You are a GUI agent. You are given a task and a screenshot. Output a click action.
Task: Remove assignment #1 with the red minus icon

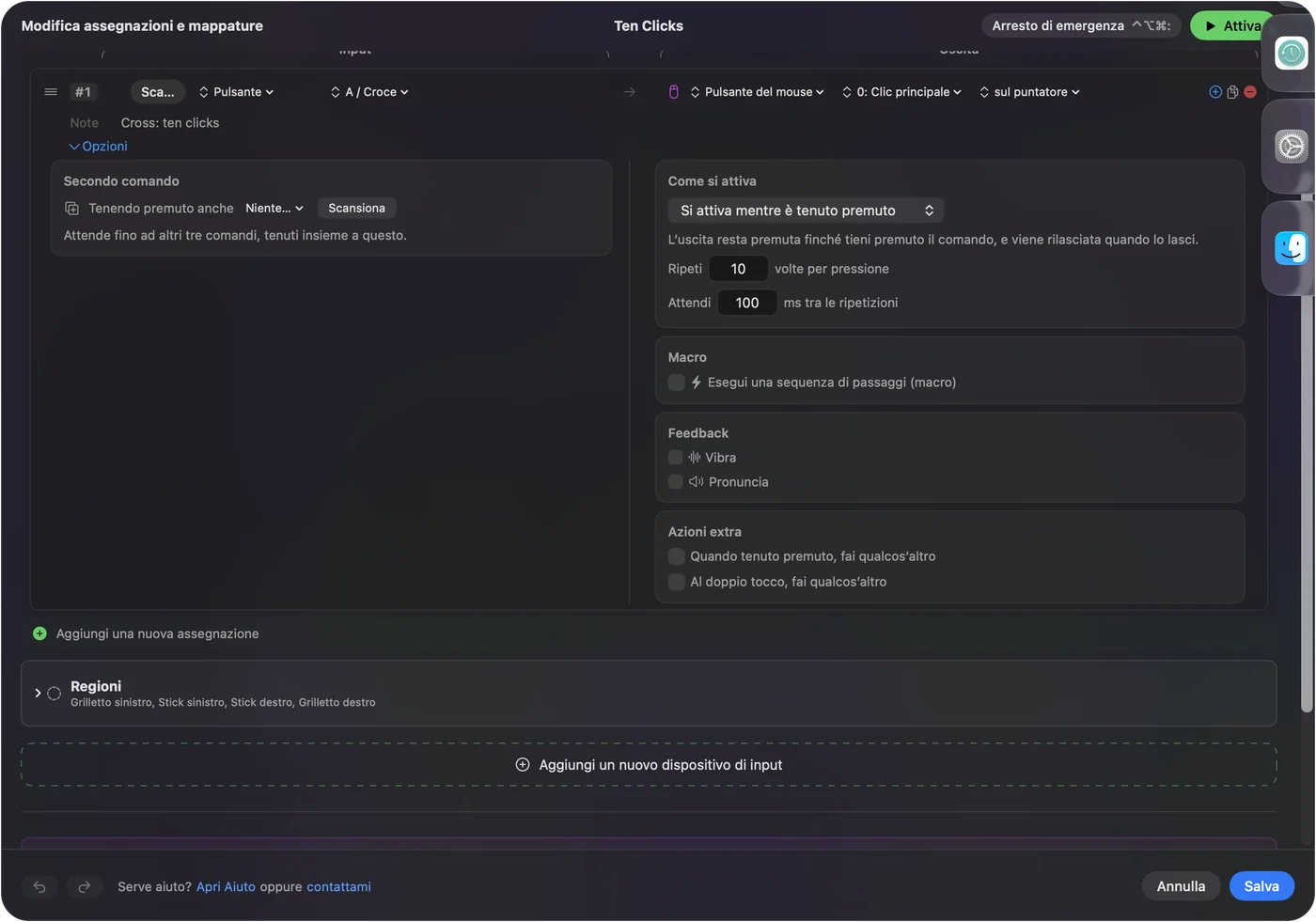click(x=1250, y=92)
